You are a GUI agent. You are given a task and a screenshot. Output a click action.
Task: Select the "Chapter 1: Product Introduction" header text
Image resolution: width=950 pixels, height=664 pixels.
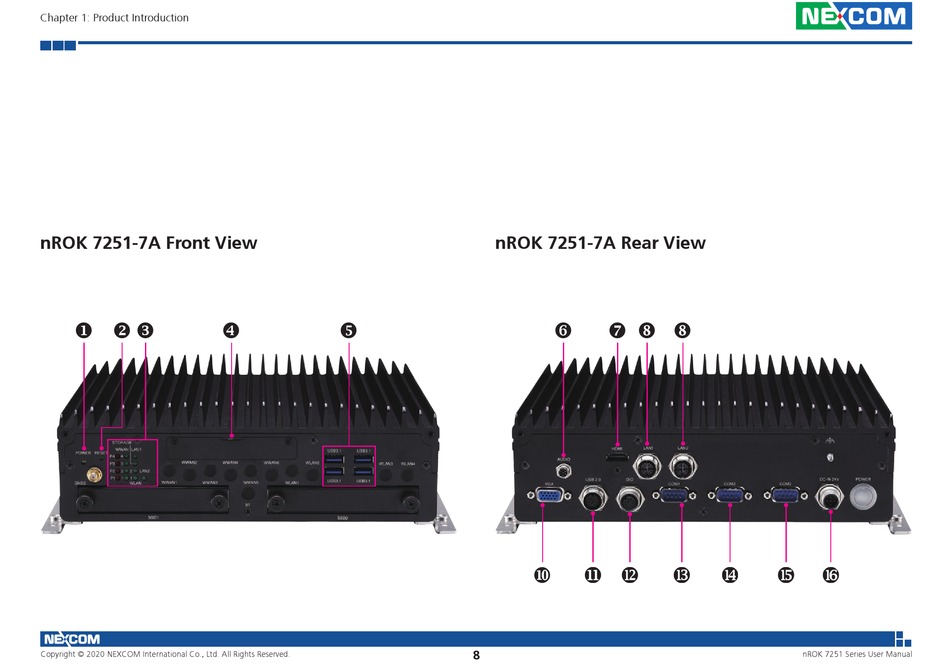pyautogui.click(x=114, y=18)
